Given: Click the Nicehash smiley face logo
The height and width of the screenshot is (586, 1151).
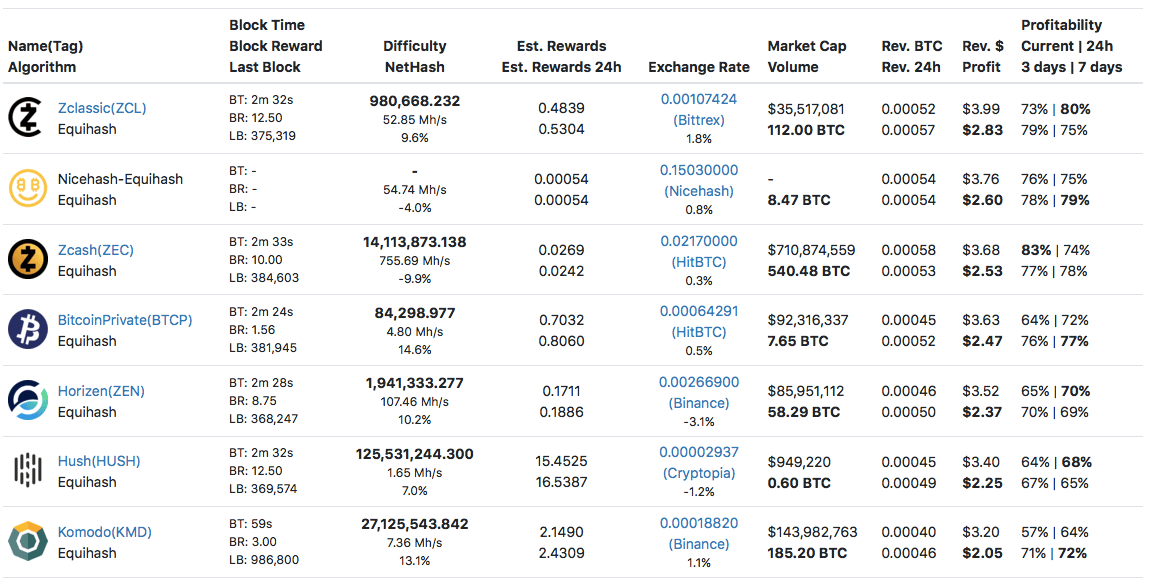Looking at the screenshot, I should pos(27,189).
